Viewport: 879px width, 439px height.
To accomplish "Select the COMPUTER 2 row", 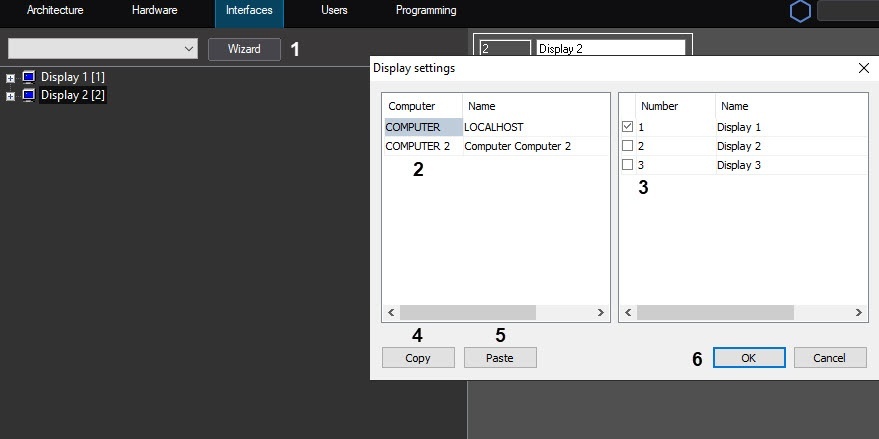I will [x=418, y=146].
